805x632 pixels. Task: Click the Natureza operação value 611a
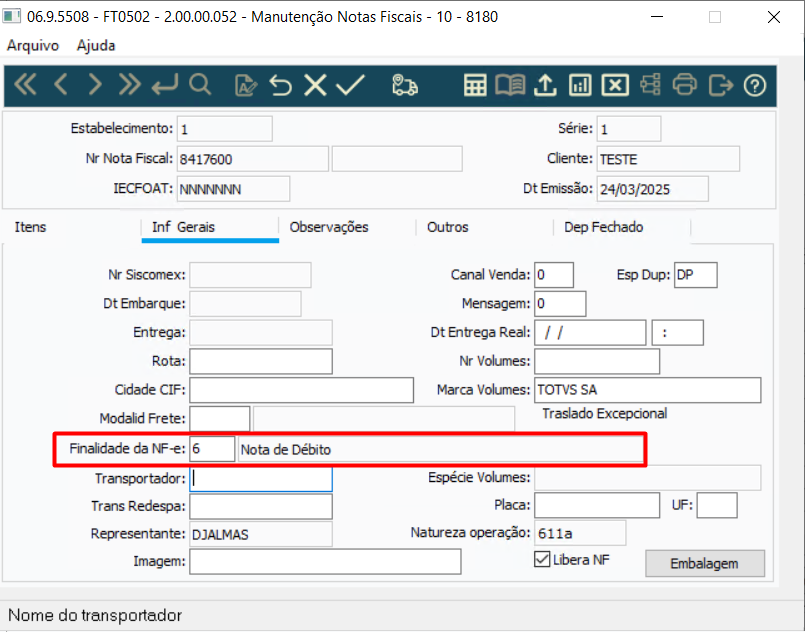click(580, 533)
